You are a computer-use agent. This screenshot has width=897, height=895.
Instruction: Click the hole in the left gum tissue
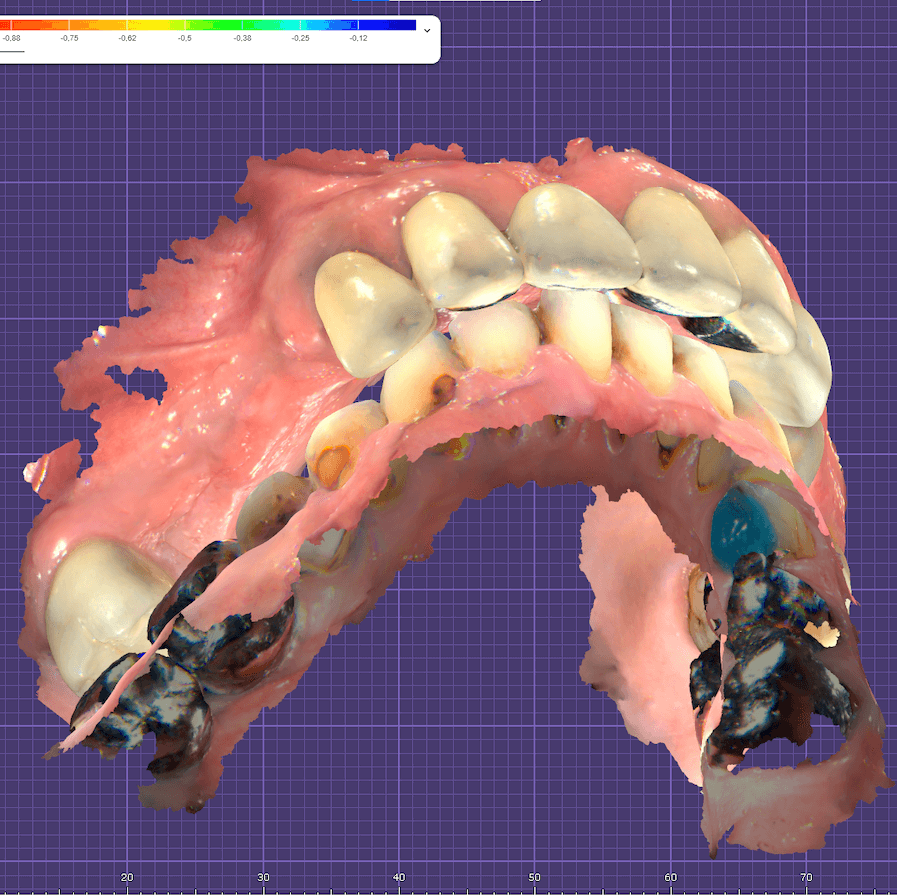pyautogui.click(x=140, y=382)
